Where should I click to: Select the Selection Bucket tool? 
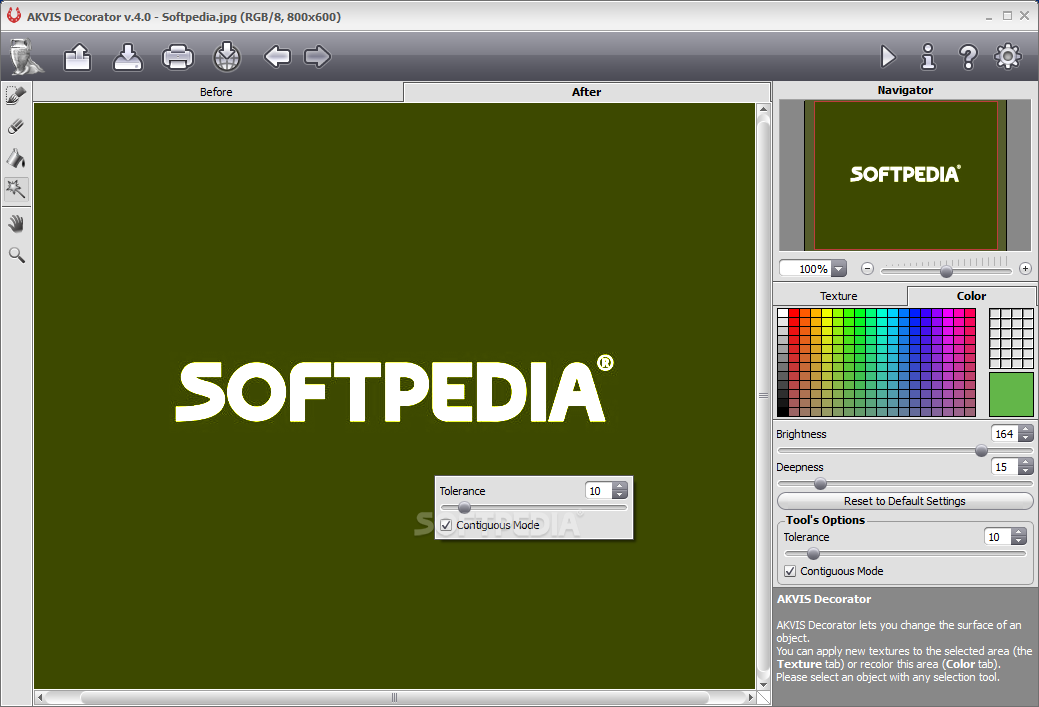[x=16, y=158]
